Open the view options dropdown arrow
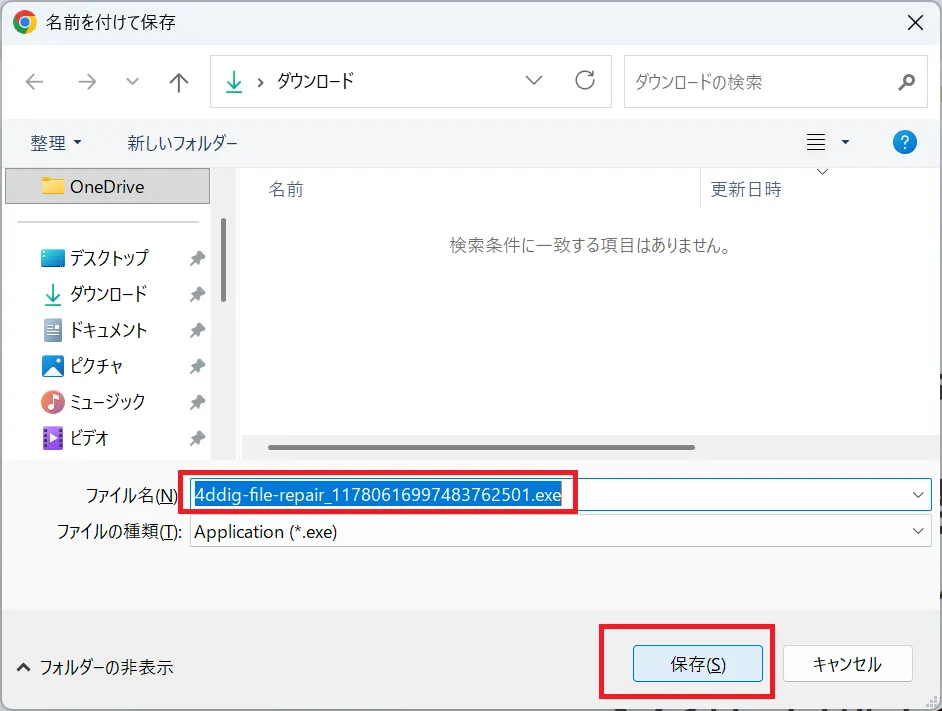942x711 pixels. (845, 142)
